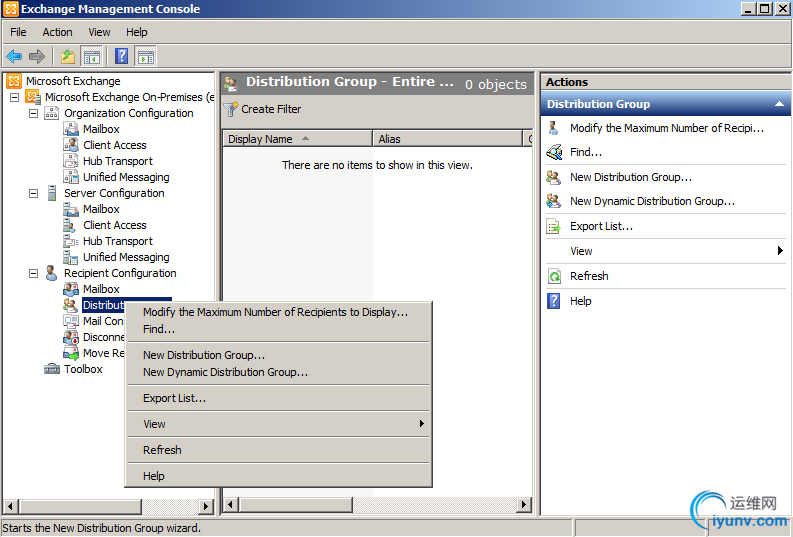Image resolution: width=793 pixels, height=537 pixels.
Task: Click Export List in Actions pane
Action: (601, 226)
